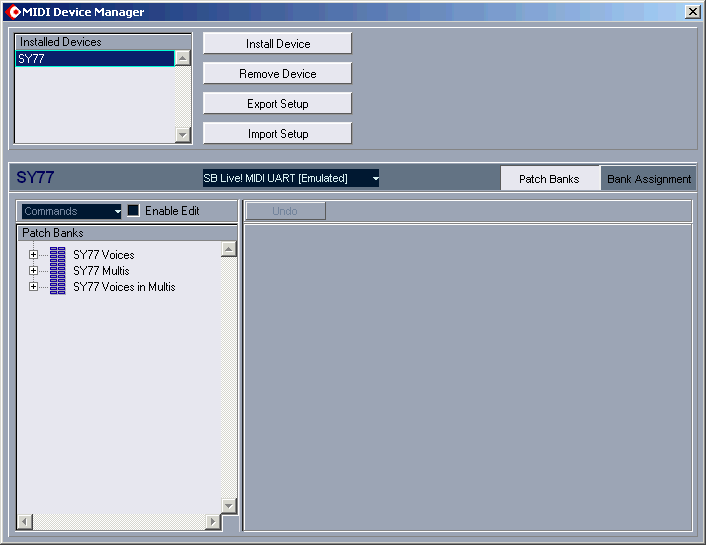Image resolution: width=706 pixels, height=545 pixels.
Task: Click Installed Devices list down arrow
Action: point(182,134)
